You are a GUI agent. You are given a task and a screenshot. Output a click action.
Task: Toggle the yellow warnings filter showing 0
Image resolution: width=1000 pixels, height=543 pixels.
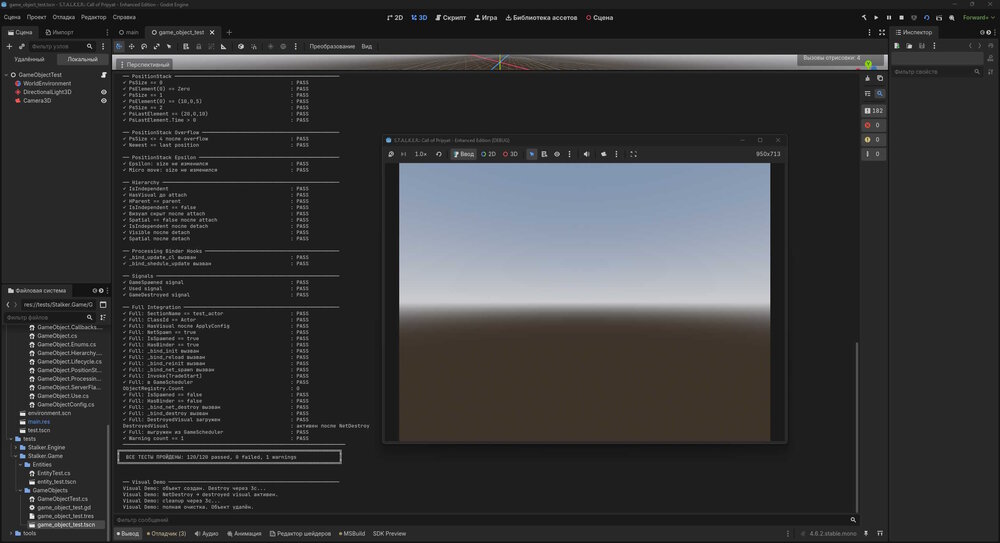click(x=873, y=140)
